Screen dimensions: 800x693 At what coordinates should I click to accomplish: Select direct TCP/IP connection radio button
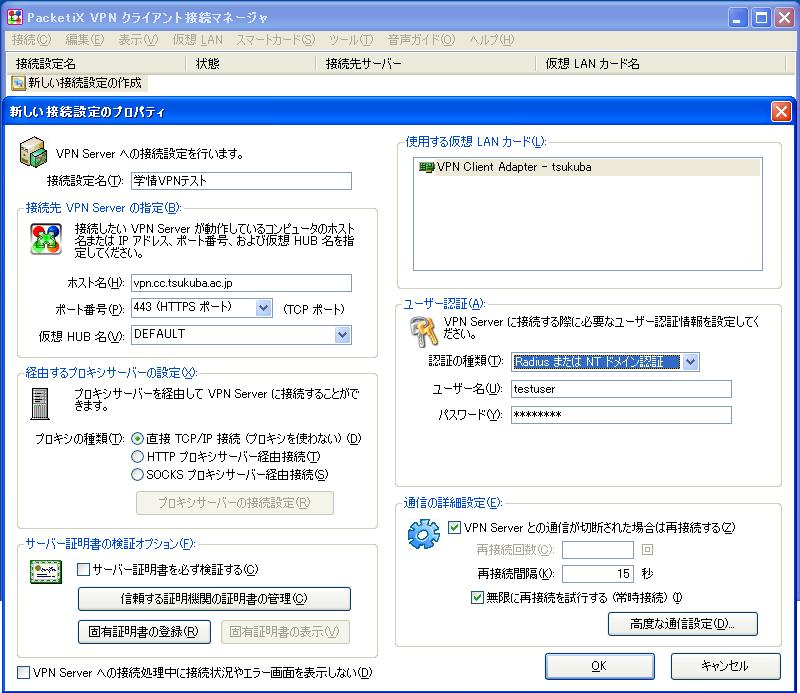(x=137, y=438)
